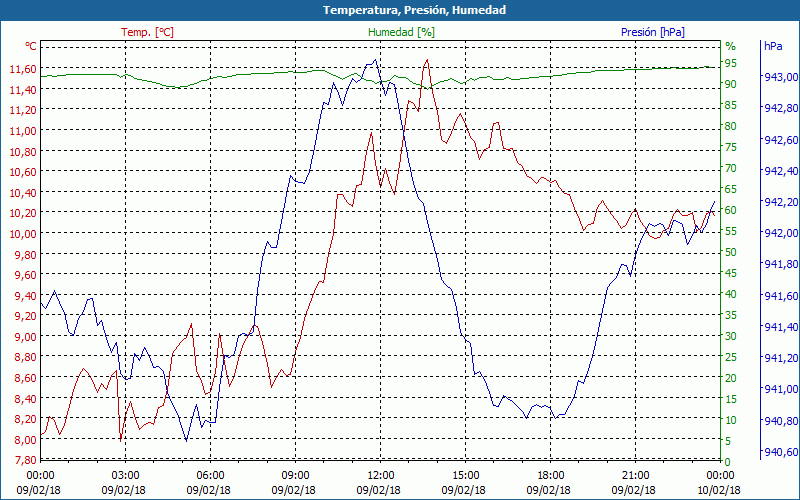The width and height of the screenshot is (800, 500).
Task: Click humidity axis value 80
Action: pos(731,126)
